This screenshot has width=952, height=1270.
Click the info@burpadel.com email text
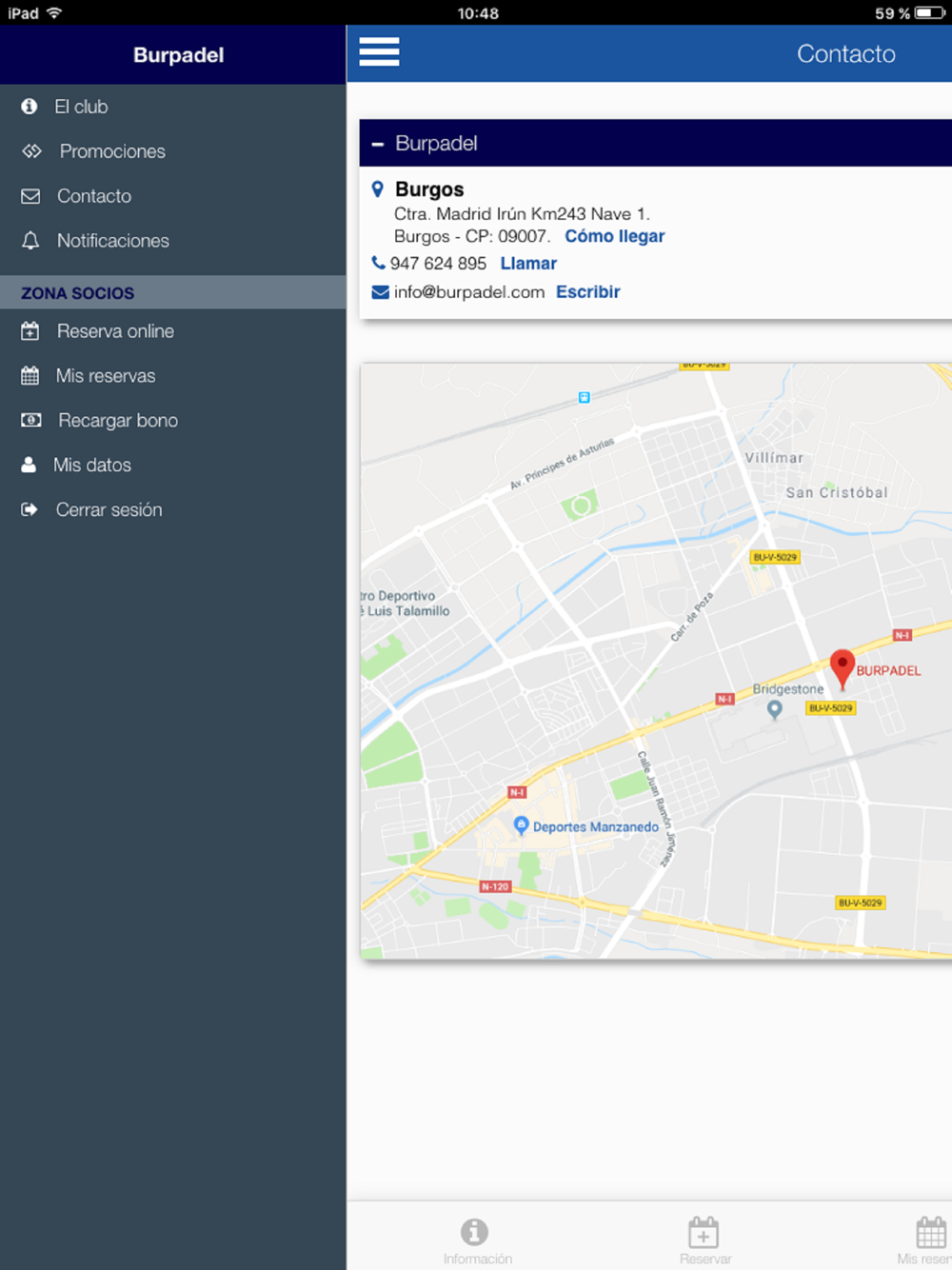(469, 292)
